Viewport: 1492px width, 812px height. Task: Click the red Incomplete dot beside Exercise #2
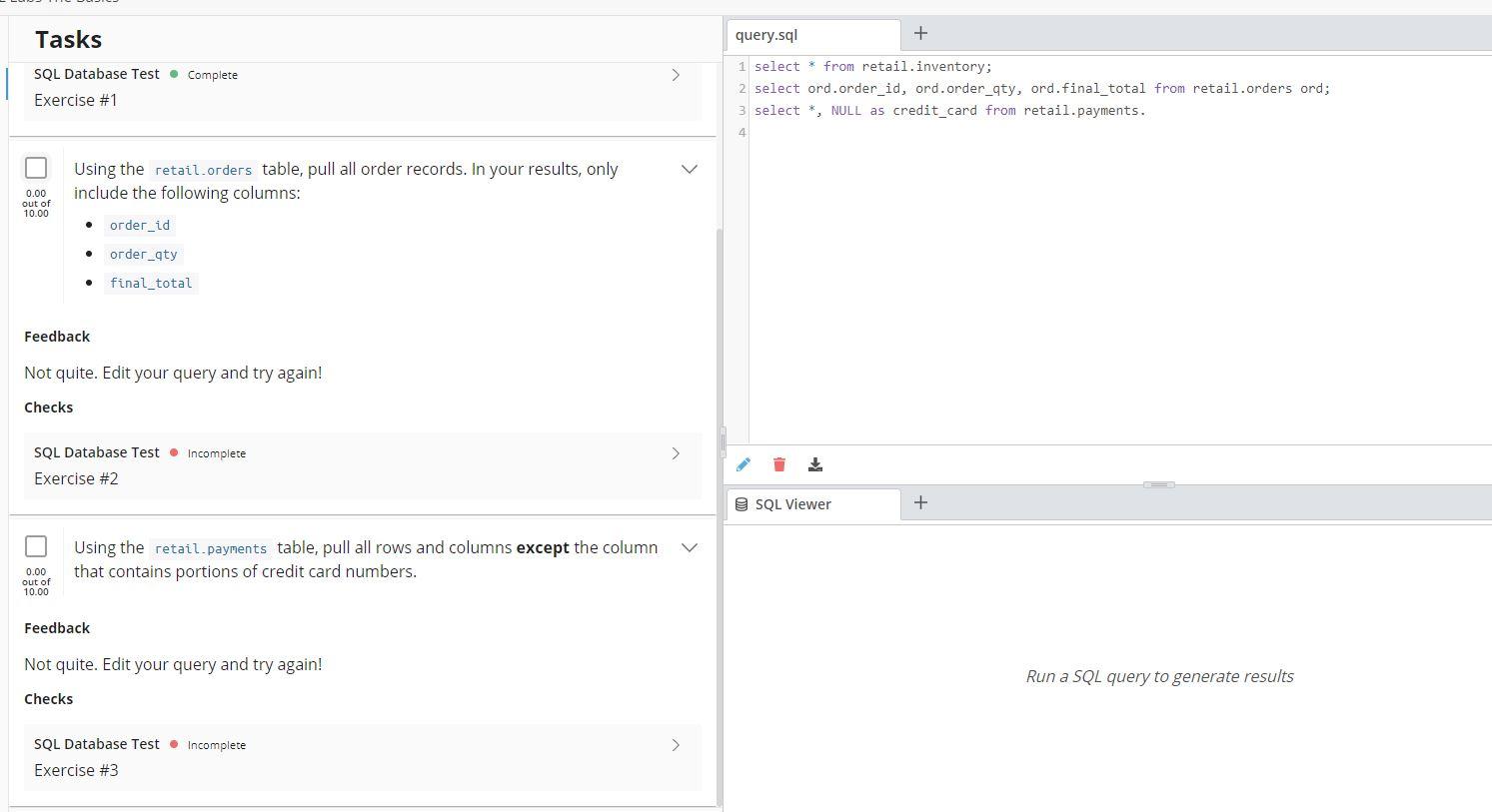tap(174, 452)
